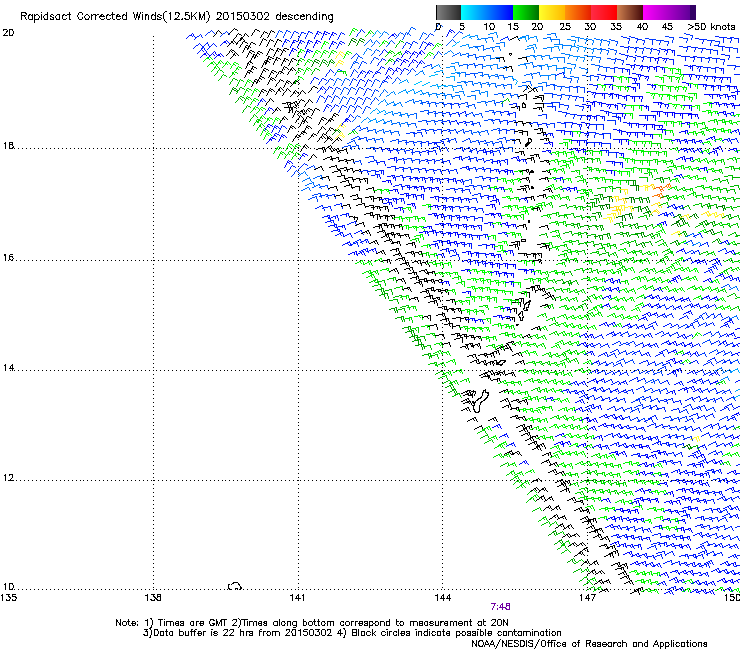The image size is (740, 650).
Task: Click latitude axis label '14'
Action: click(x=8, y=368)
